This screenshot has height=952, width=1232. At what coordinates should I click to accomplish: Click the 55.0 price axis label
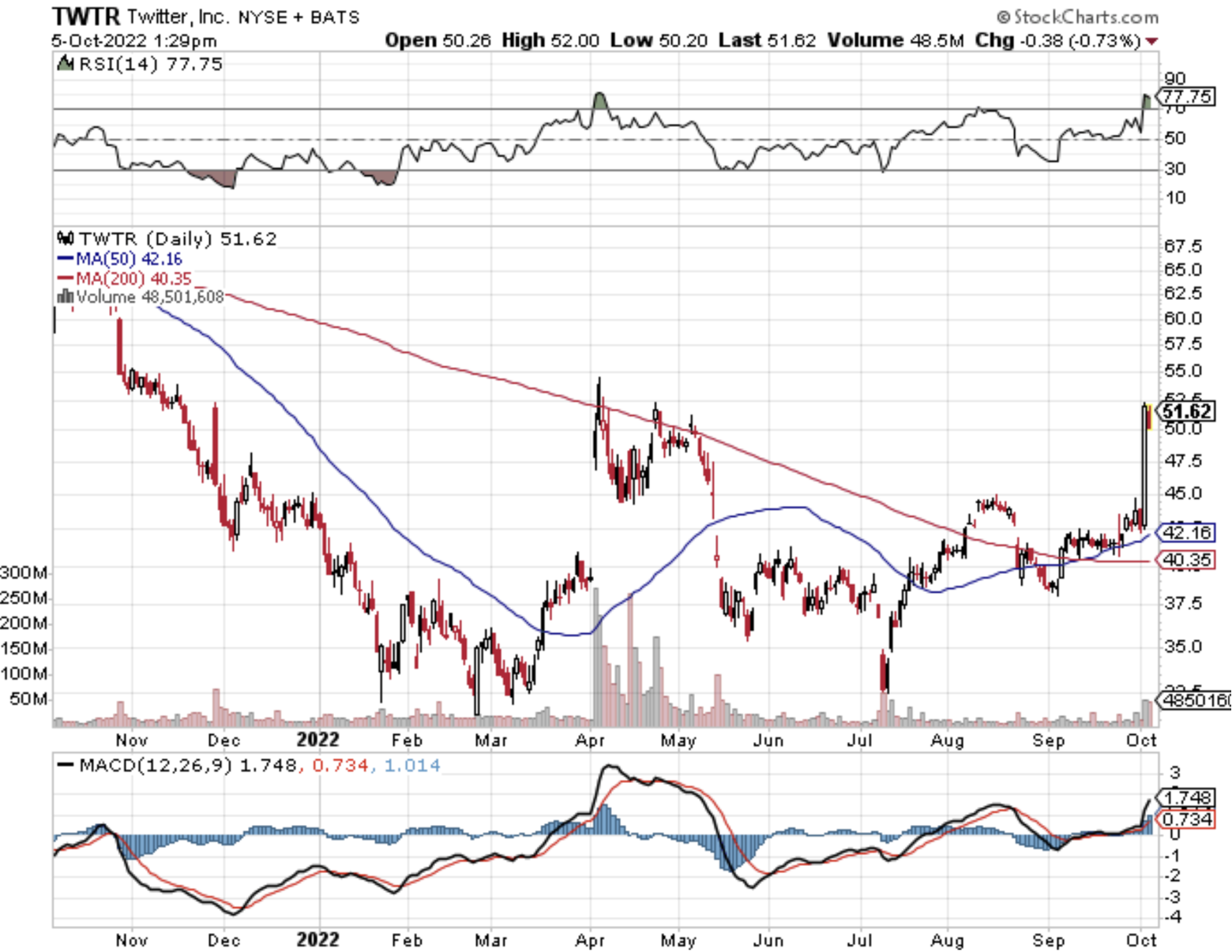point(1183,370)
